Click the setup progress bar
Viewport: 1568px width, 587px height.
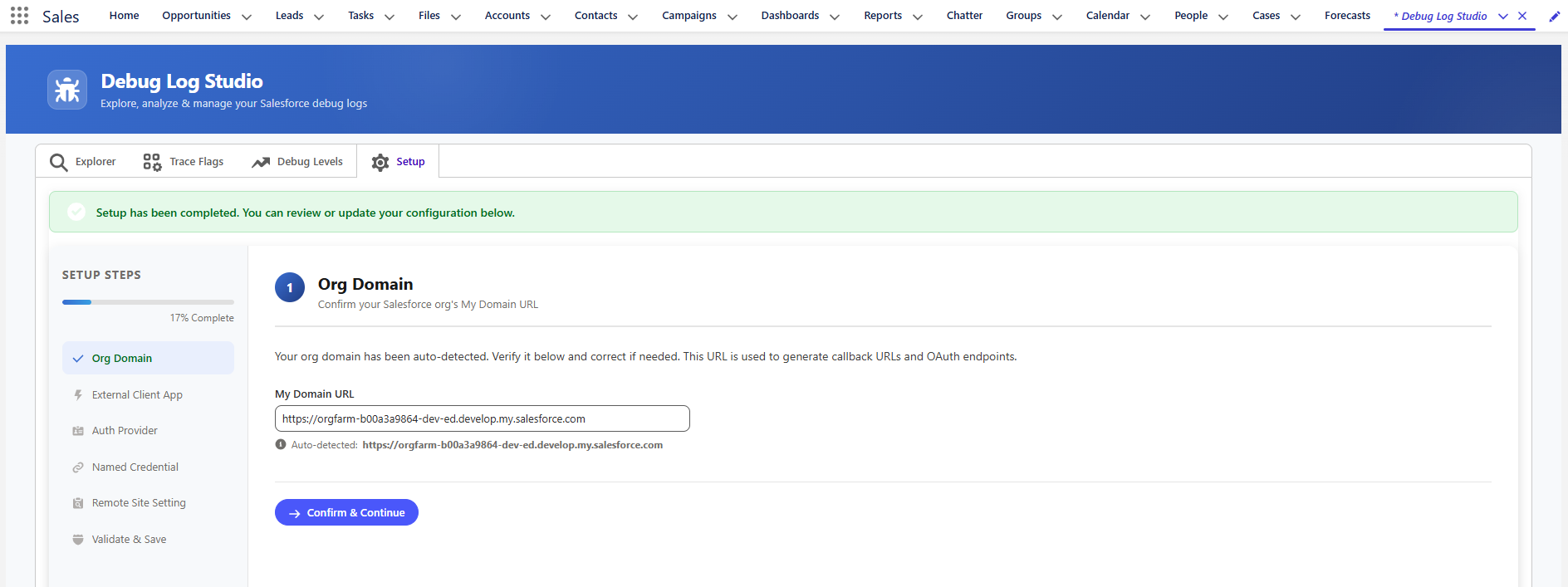coord(148,302)
